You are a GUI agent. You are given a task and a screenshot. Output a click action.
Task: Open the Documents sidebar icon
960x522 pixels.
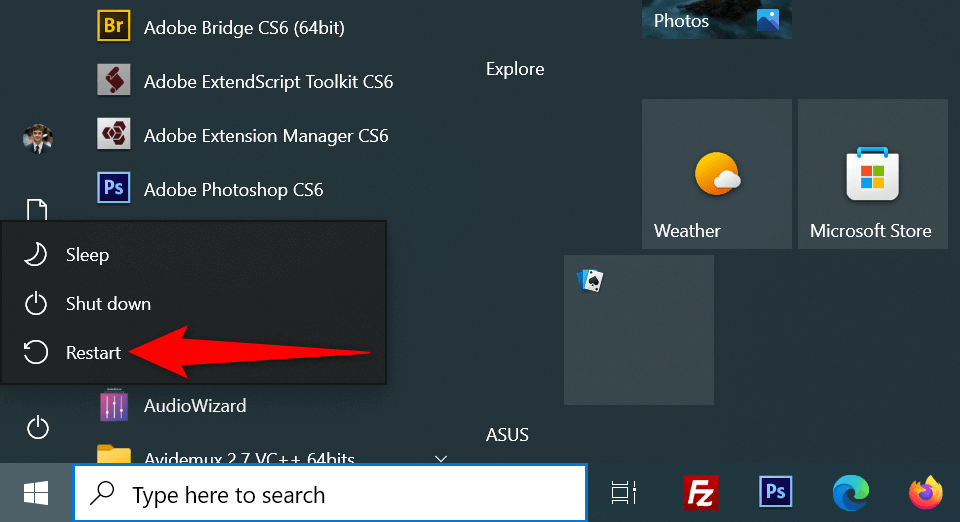point(37,210)
